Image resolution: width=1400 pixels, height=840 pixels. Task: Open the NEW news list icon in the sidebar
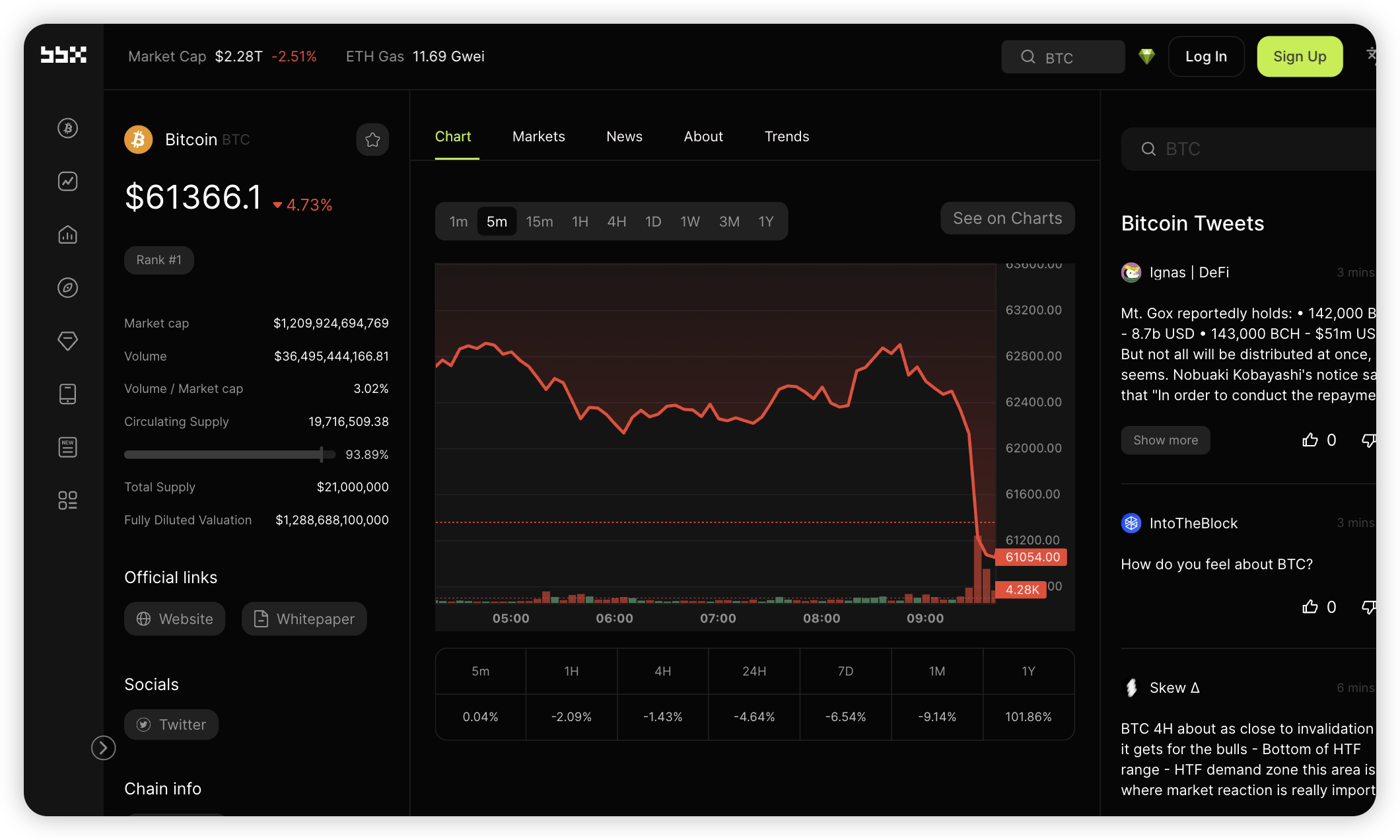point(67,447)
